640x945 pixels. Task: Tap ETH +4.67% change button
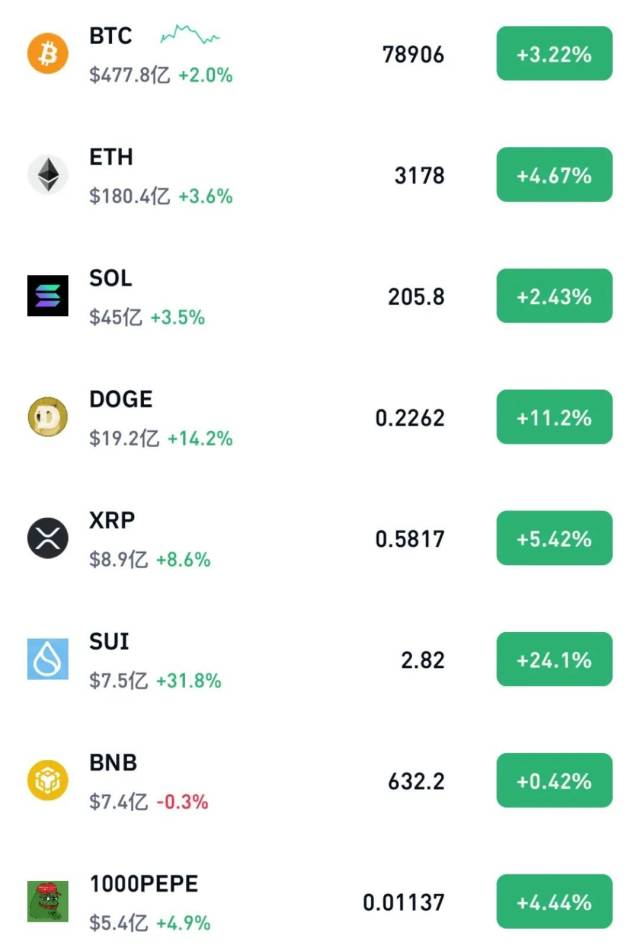coord(554,175)
